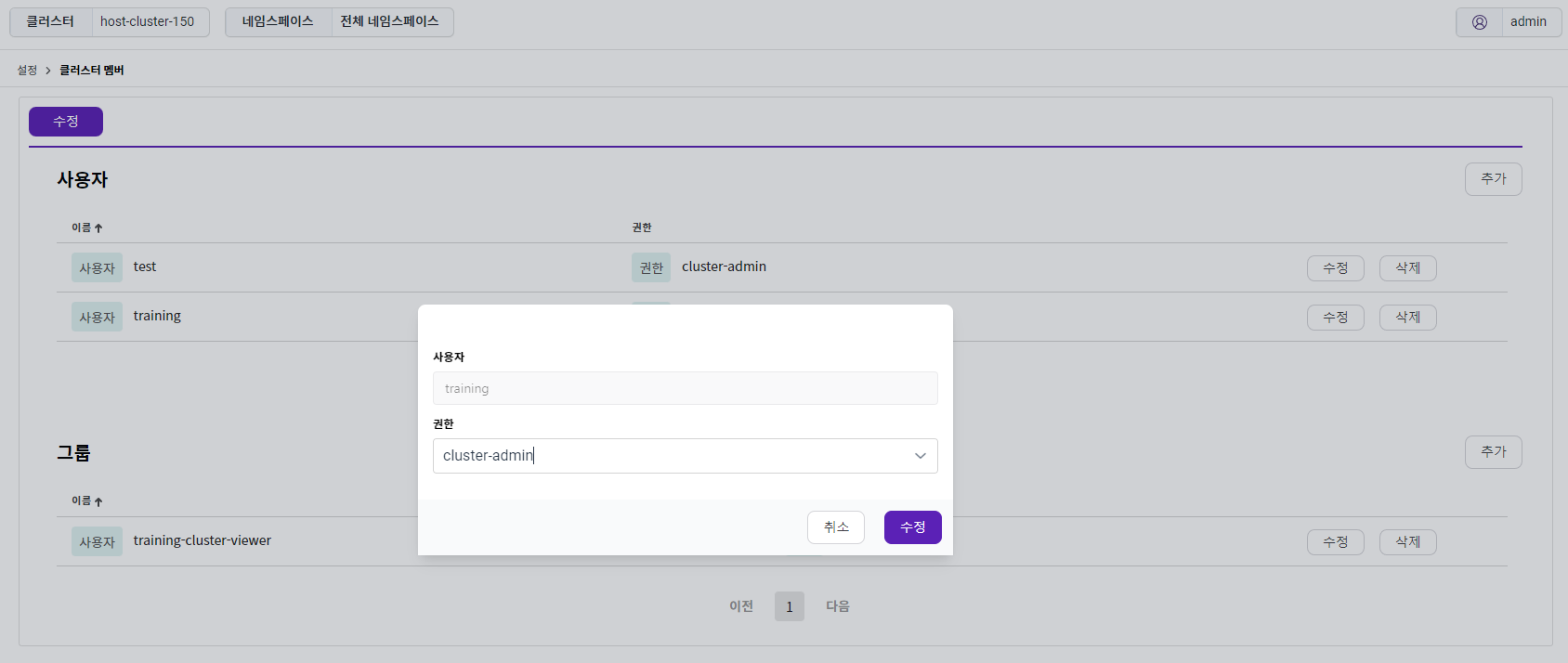The image size is (1568, 663).
Task: Go to previous page with 이전
Action: click(741, 606)
